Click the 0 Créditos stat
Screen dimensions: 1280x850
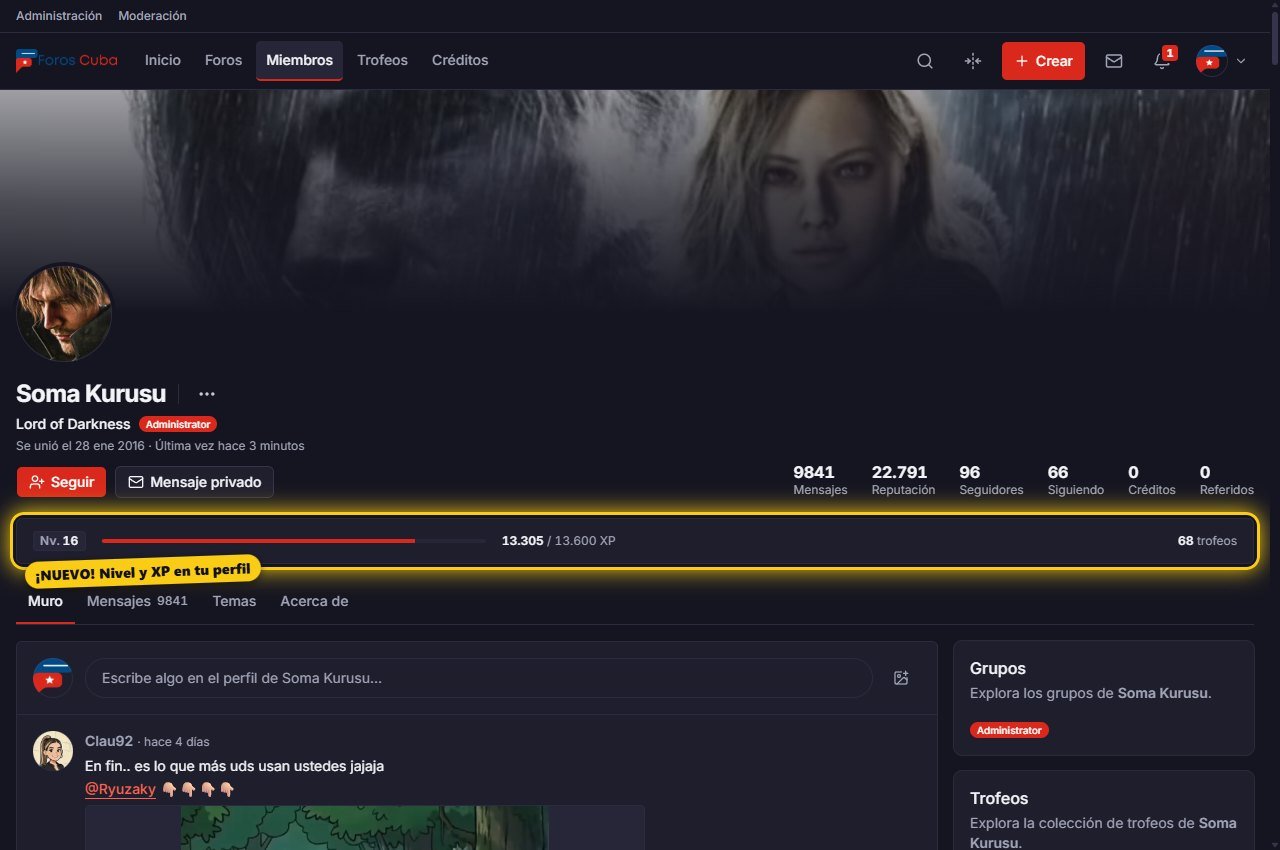tap(1152, 480)
